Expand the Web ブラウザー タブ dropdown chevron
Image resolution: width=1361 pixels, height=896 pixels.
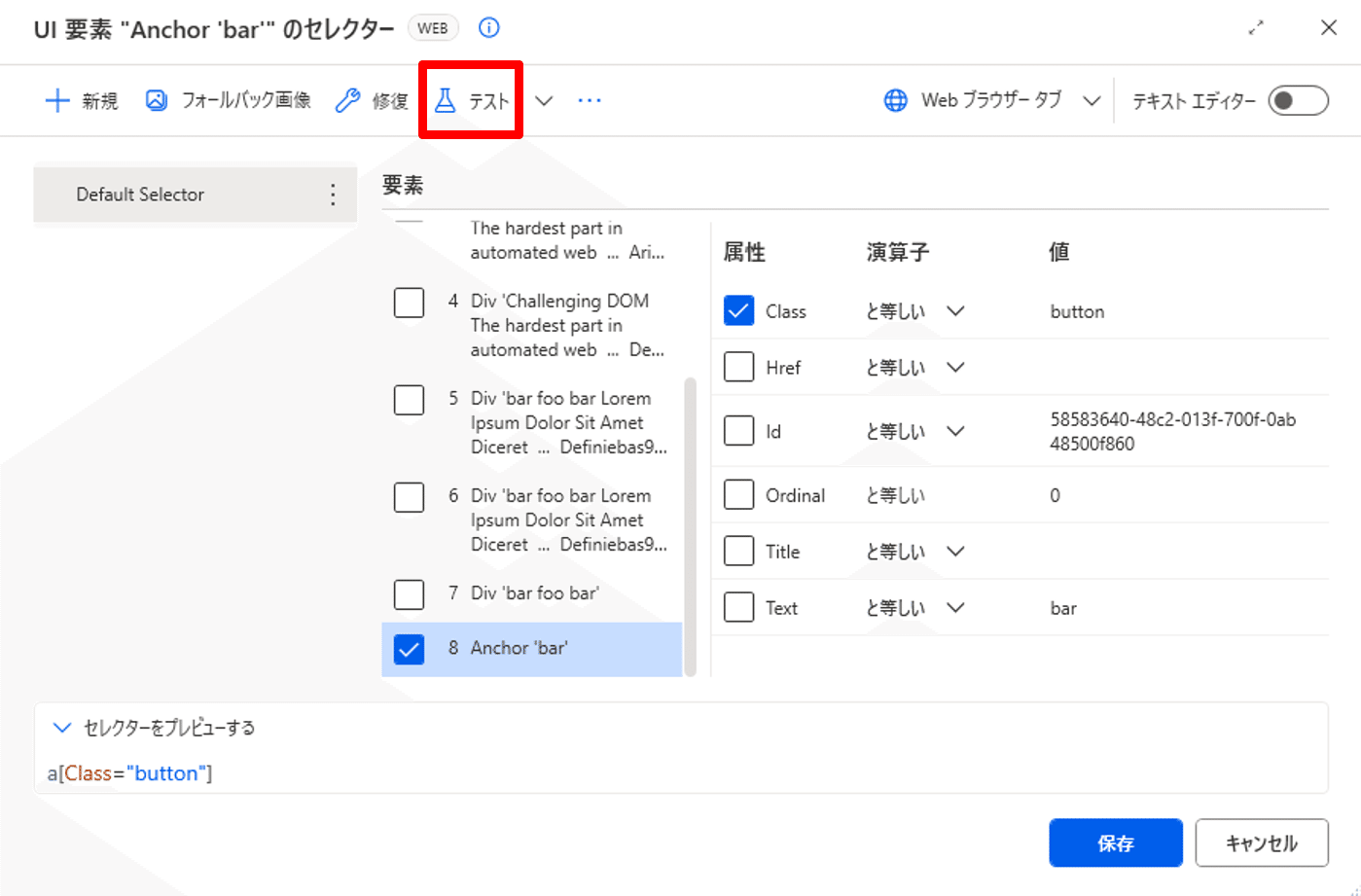pyautogui.click(x=1092, y=100)
